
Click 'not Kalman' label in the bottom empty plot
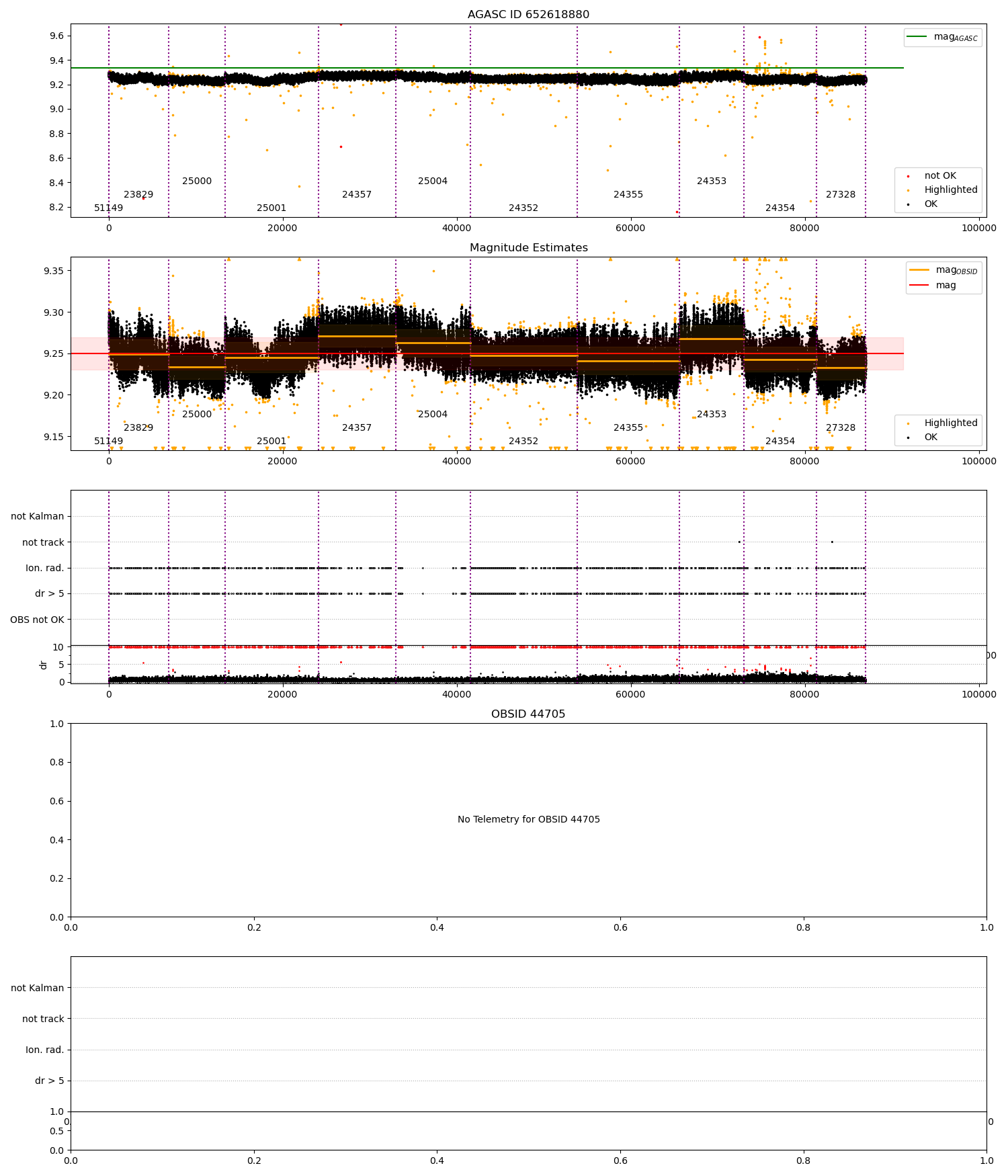(x=38, y=989)
